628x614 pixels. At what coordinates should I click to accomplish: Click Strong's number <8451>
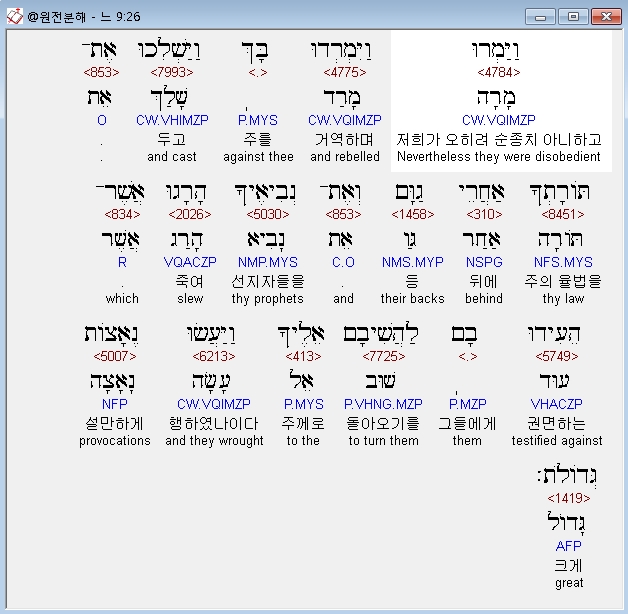[x=563, y=214]
